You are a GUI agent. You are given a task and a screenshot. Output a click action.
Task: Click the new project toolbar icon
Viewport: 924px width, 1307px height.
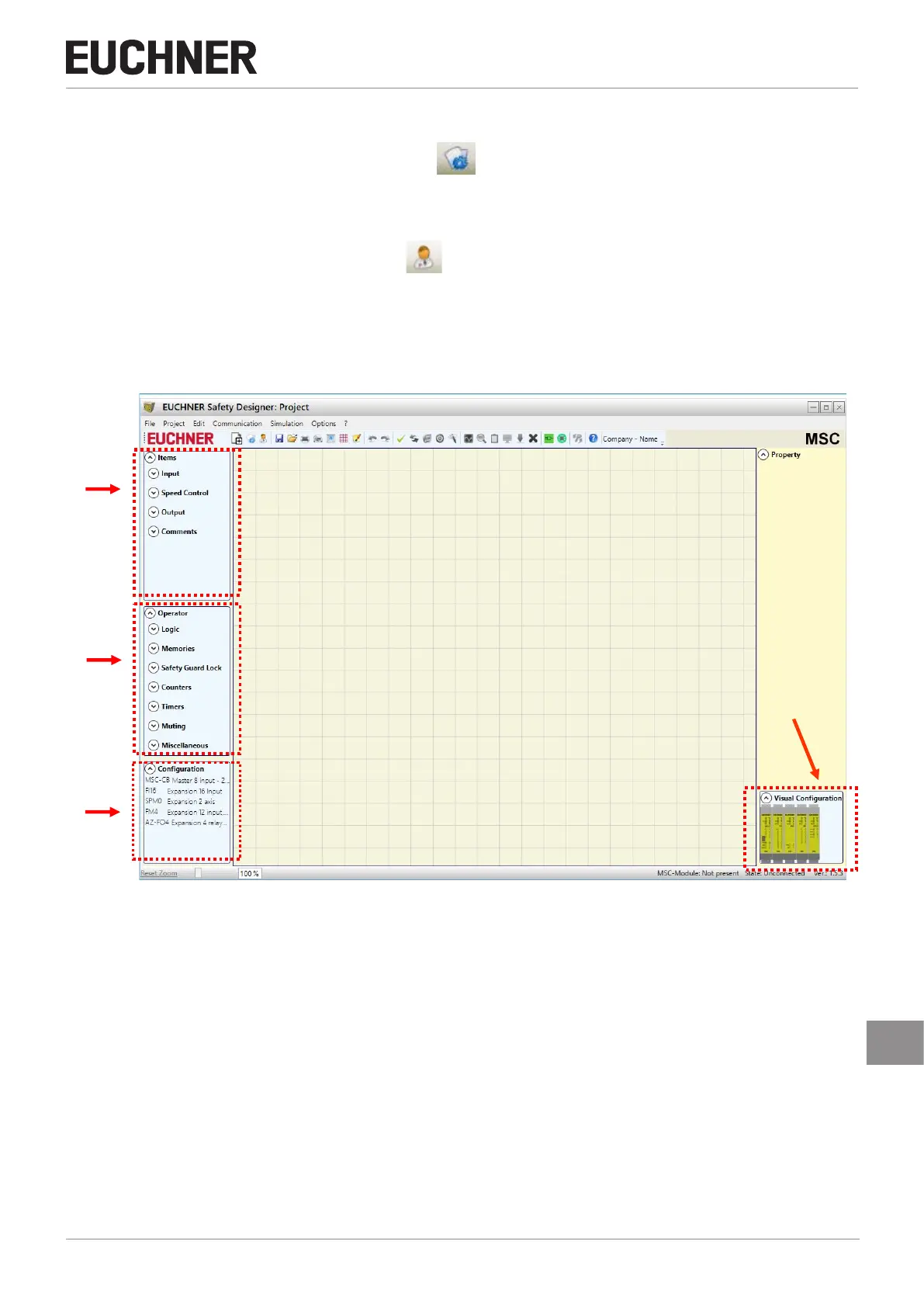click(x=237, y=439)
